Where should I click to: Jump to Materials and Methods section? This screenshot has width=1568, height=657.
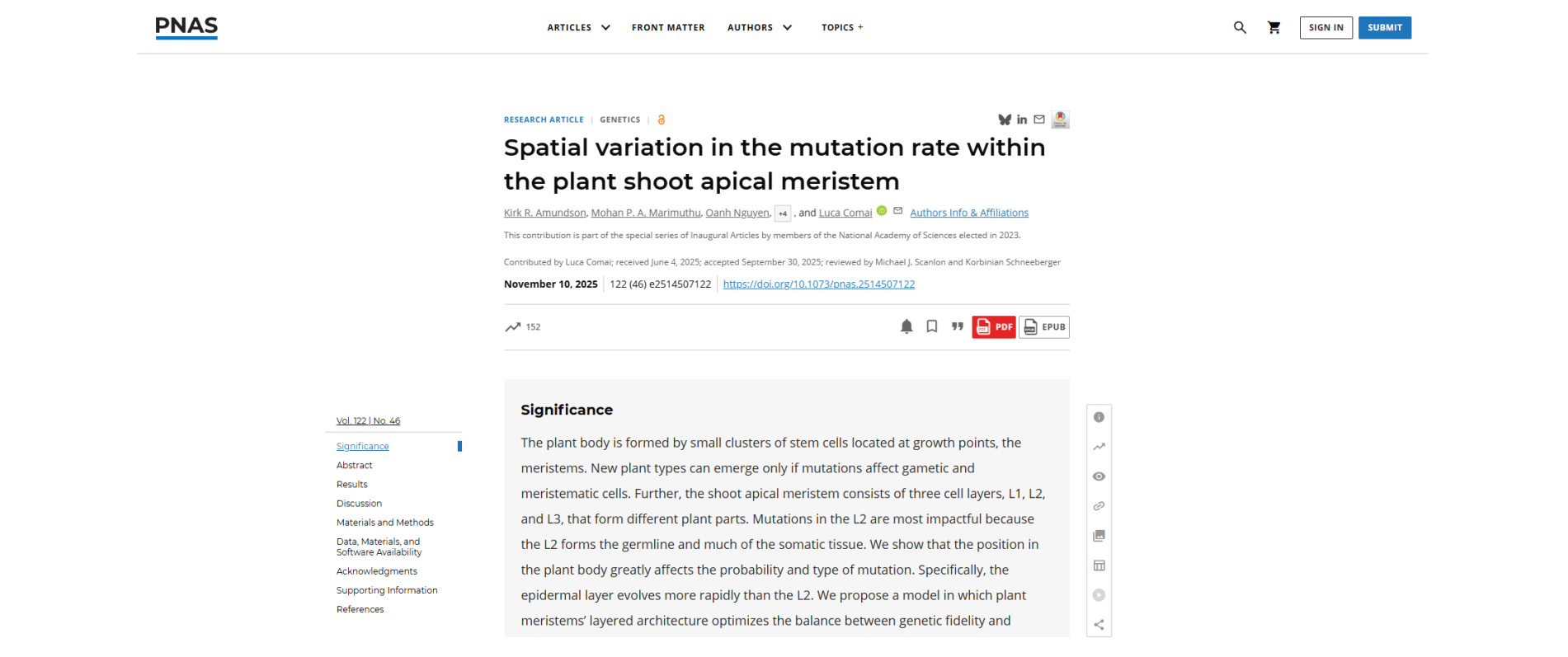click(x=384, y=523)
